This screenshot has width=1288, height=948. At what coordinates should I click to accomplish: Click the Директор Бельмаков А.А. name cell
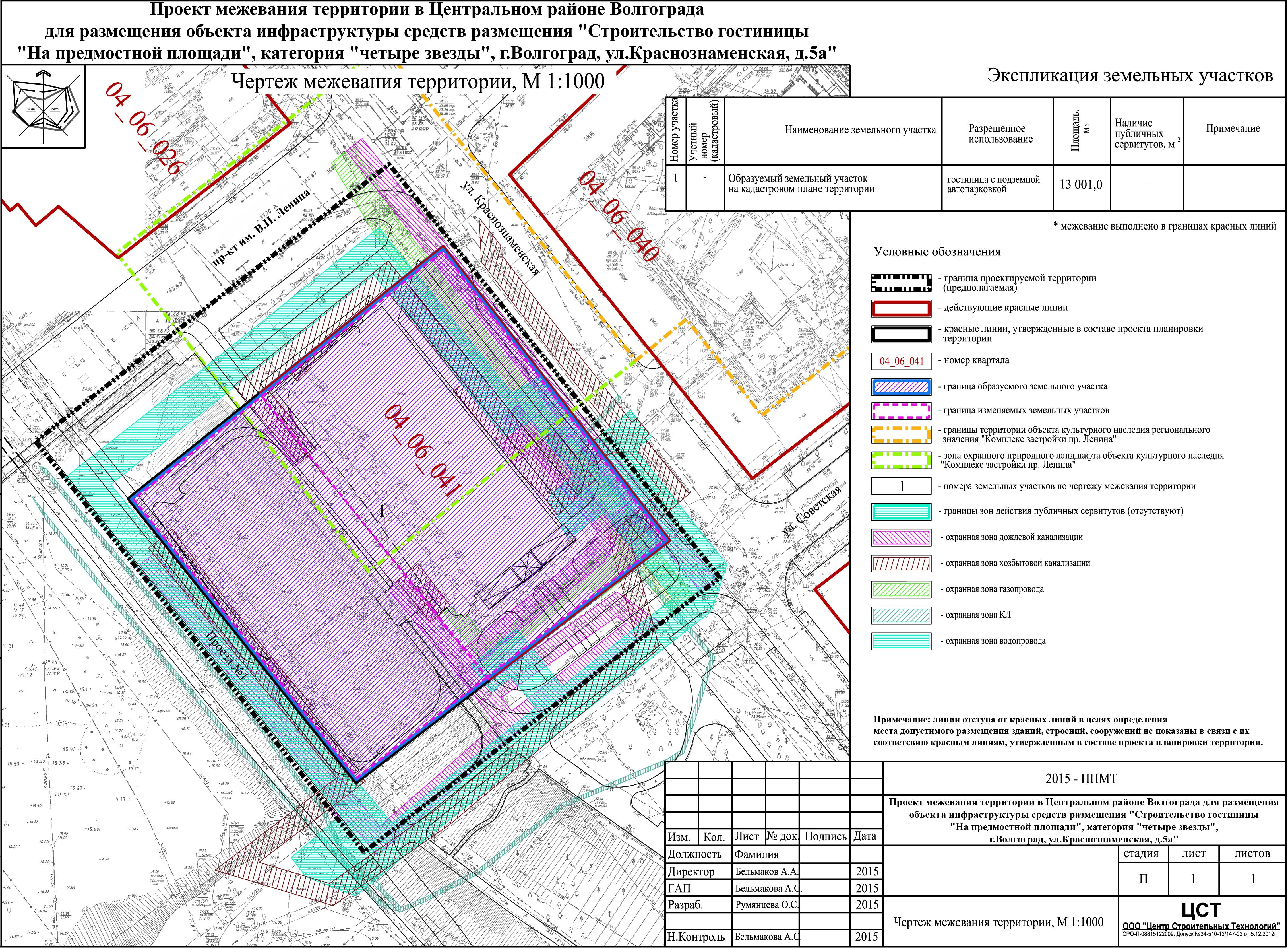point(766,872)
